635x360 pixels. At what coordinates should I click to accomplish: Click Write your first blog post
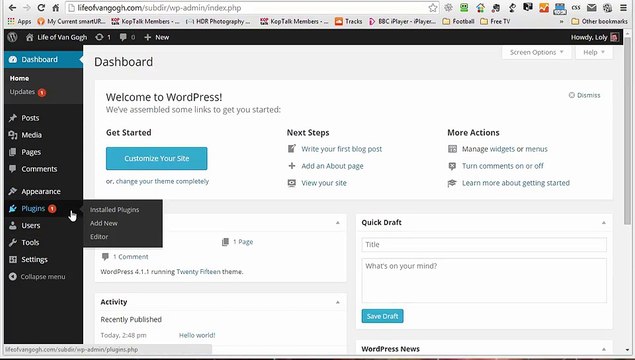point(341,149)
